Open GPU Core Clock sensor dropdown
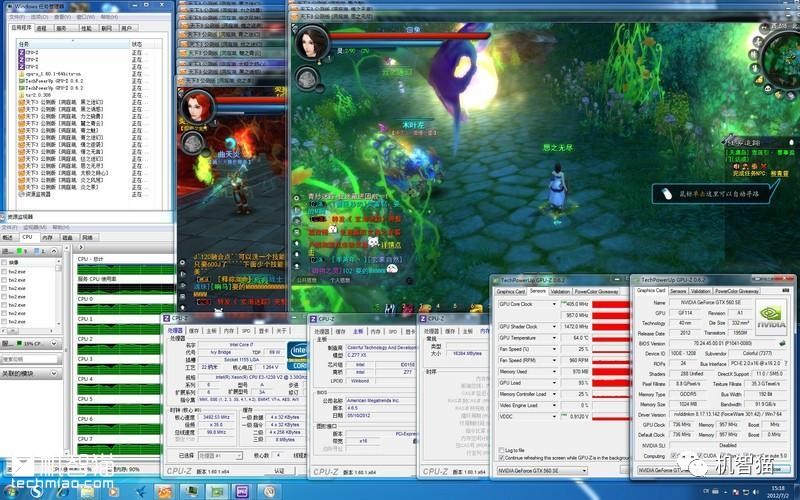 (x=554, y=304)
